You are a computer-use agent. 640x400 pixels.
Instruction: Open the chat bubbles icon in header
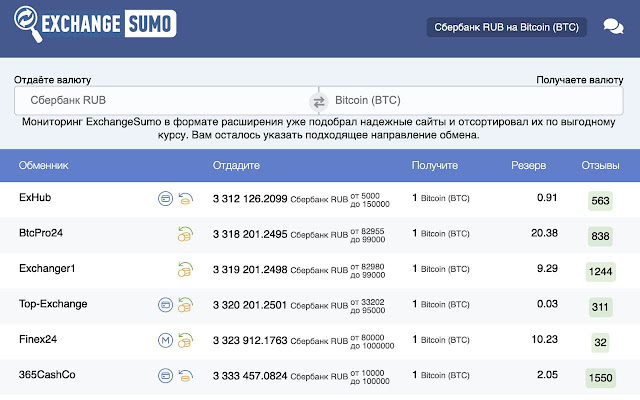(613, 27)
